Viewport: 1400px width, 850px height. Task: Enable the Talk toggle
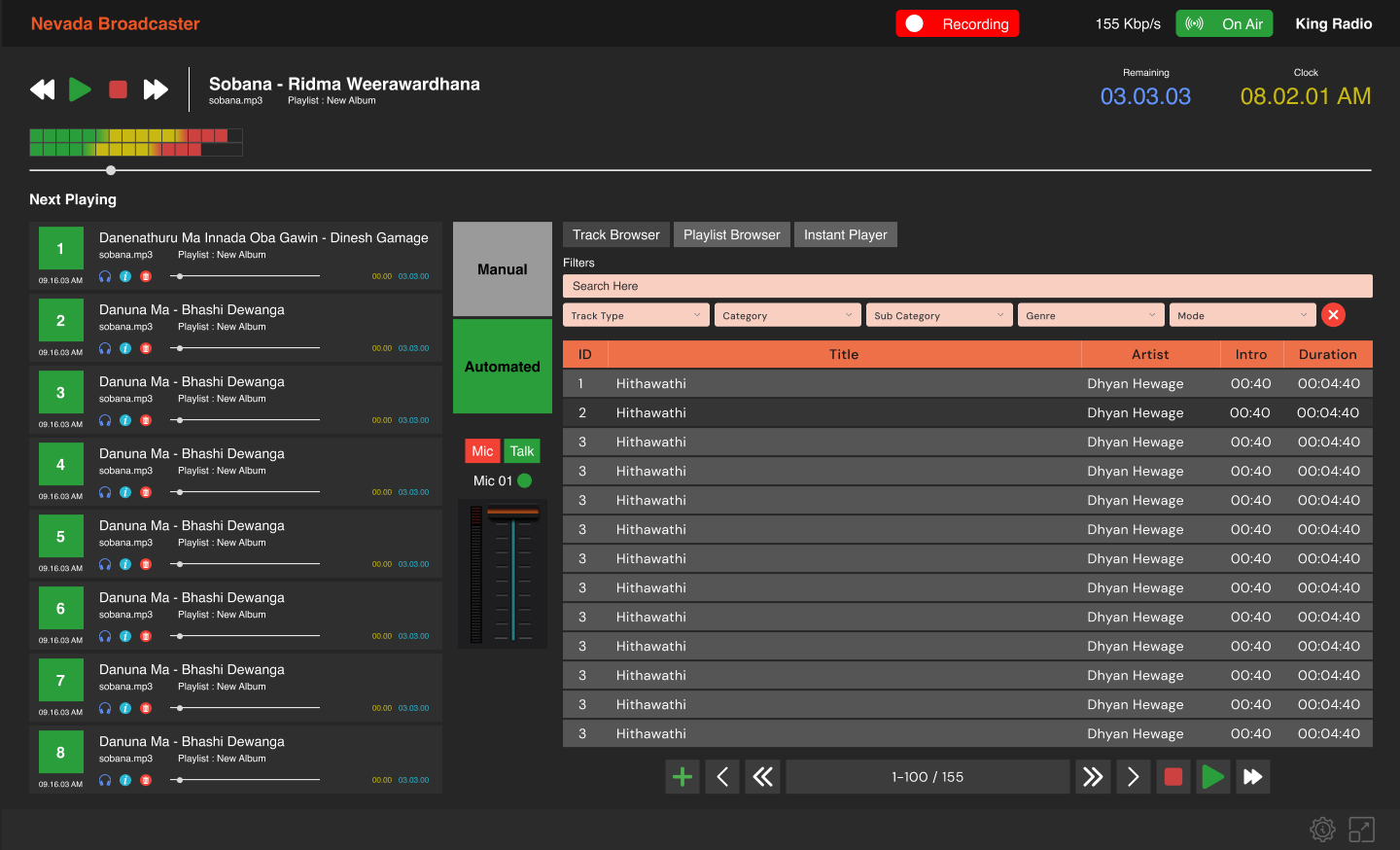(x=522, y=450)
